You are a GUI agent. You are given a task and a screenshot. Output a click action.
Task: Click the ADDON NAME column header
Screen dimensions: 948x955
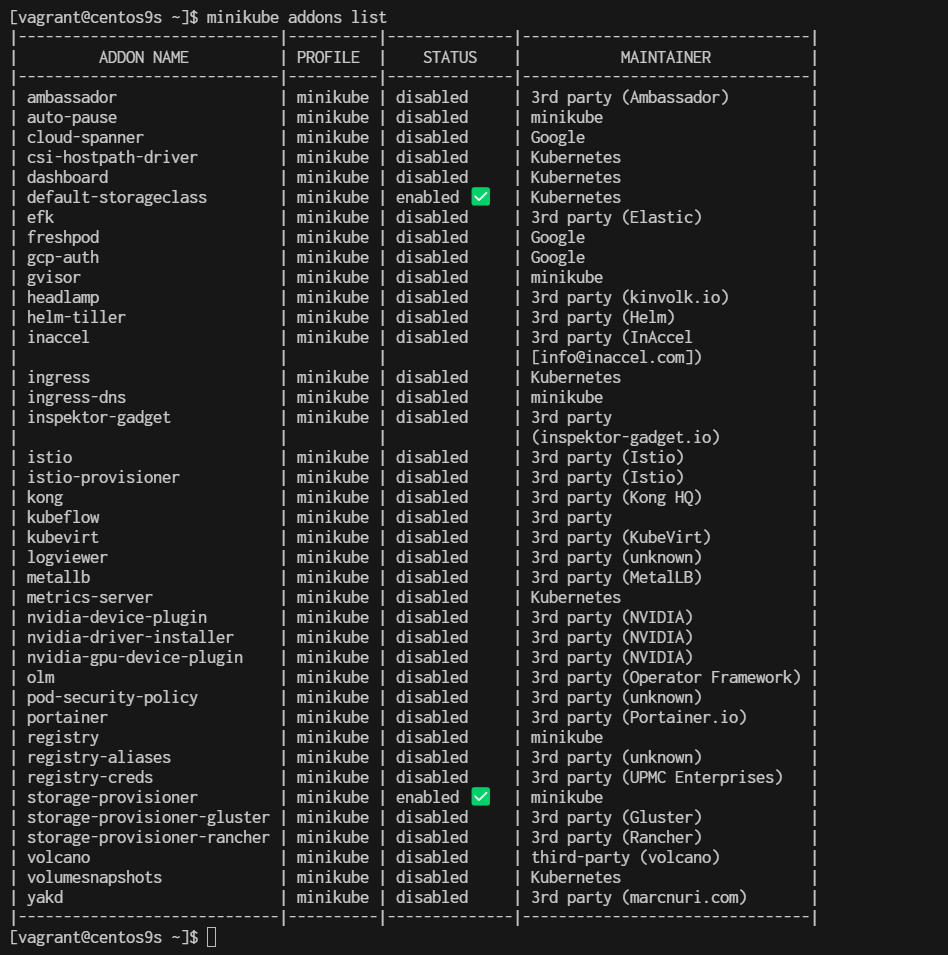click(144, 57)
